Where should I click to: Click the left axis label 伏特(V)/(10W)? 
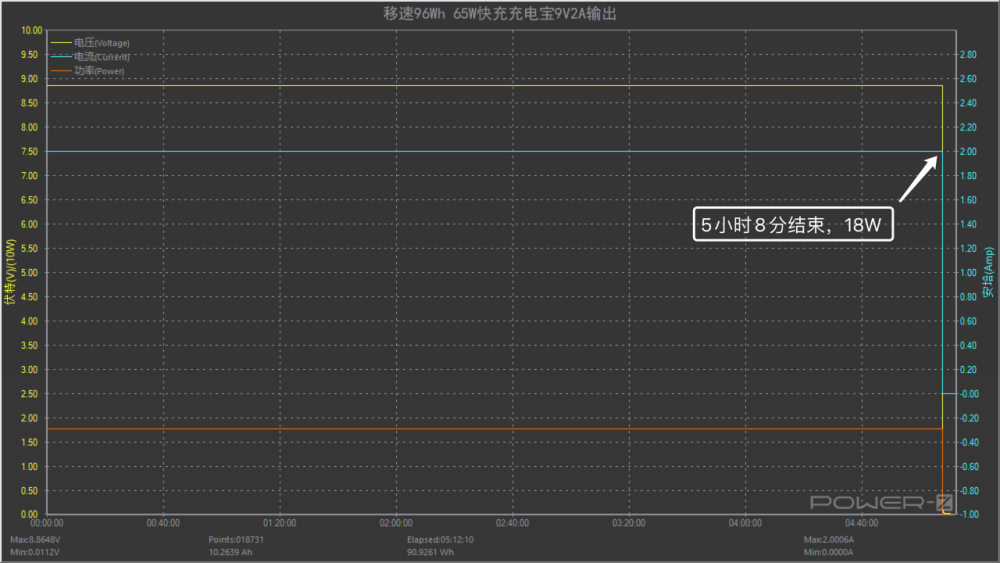pyautogui.click(x=10, y=272)
